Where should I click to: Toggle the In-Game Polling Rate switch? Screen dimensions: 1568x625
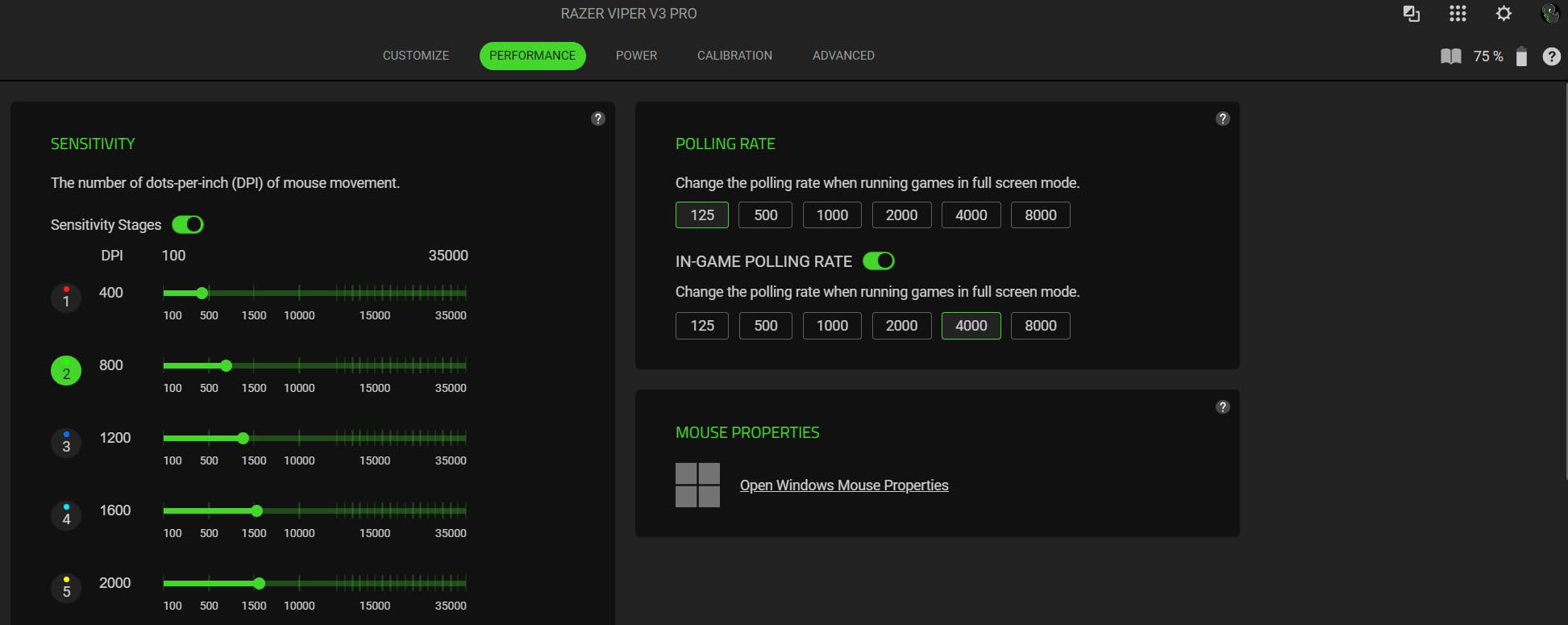pos(879,261)
